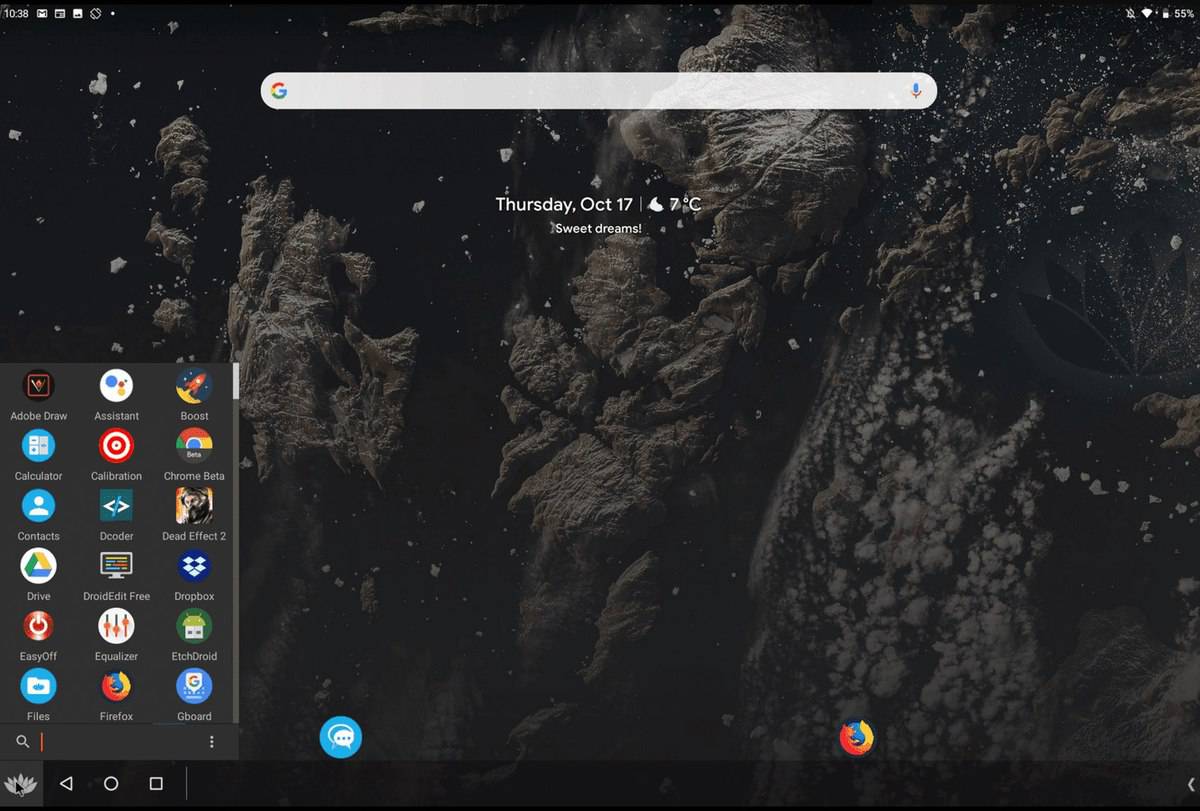Open the three-dot menu in app drawer

coord(212,742)
